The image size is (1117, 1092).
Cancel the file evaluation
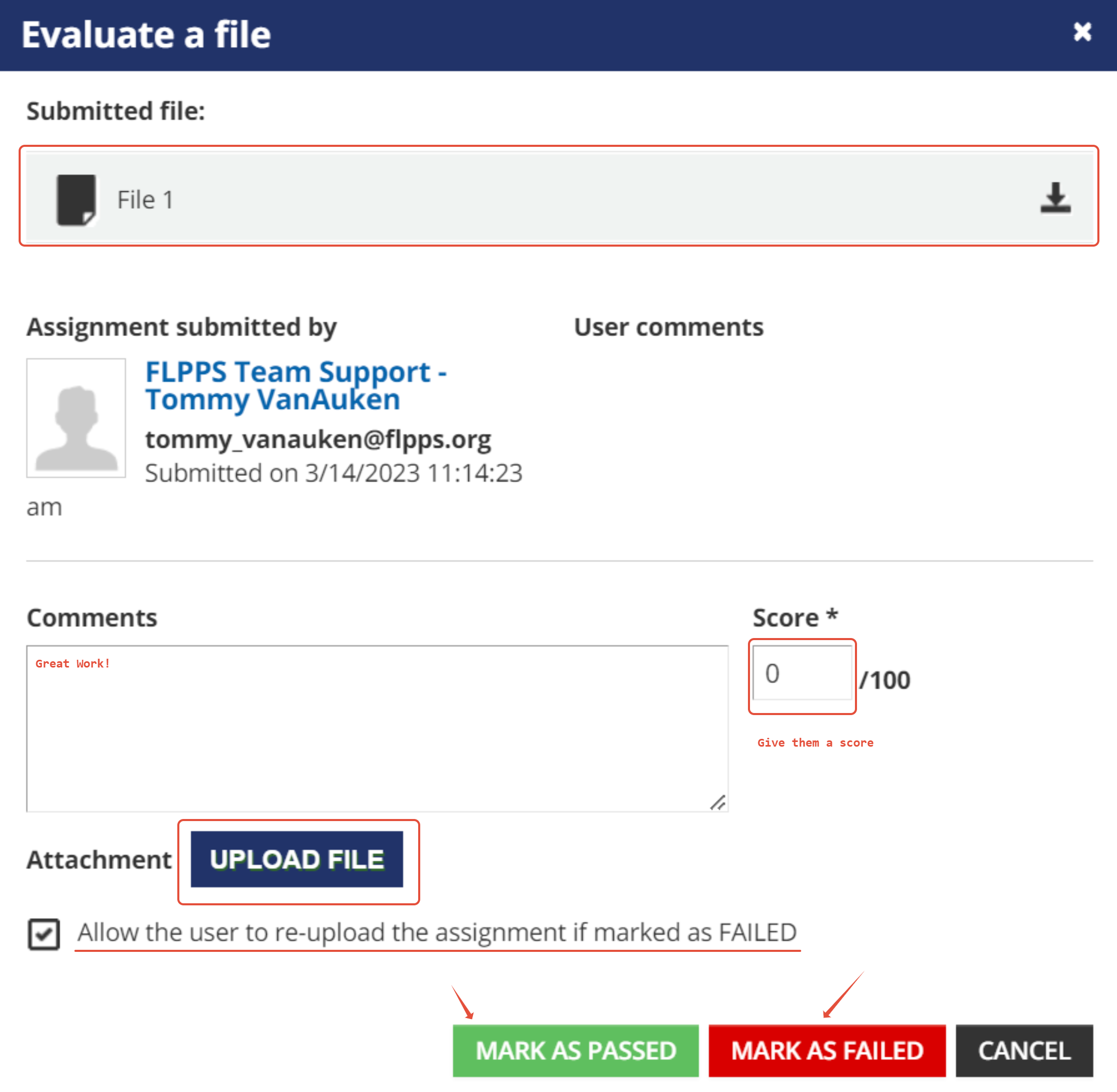[x=1023, y=1051]
